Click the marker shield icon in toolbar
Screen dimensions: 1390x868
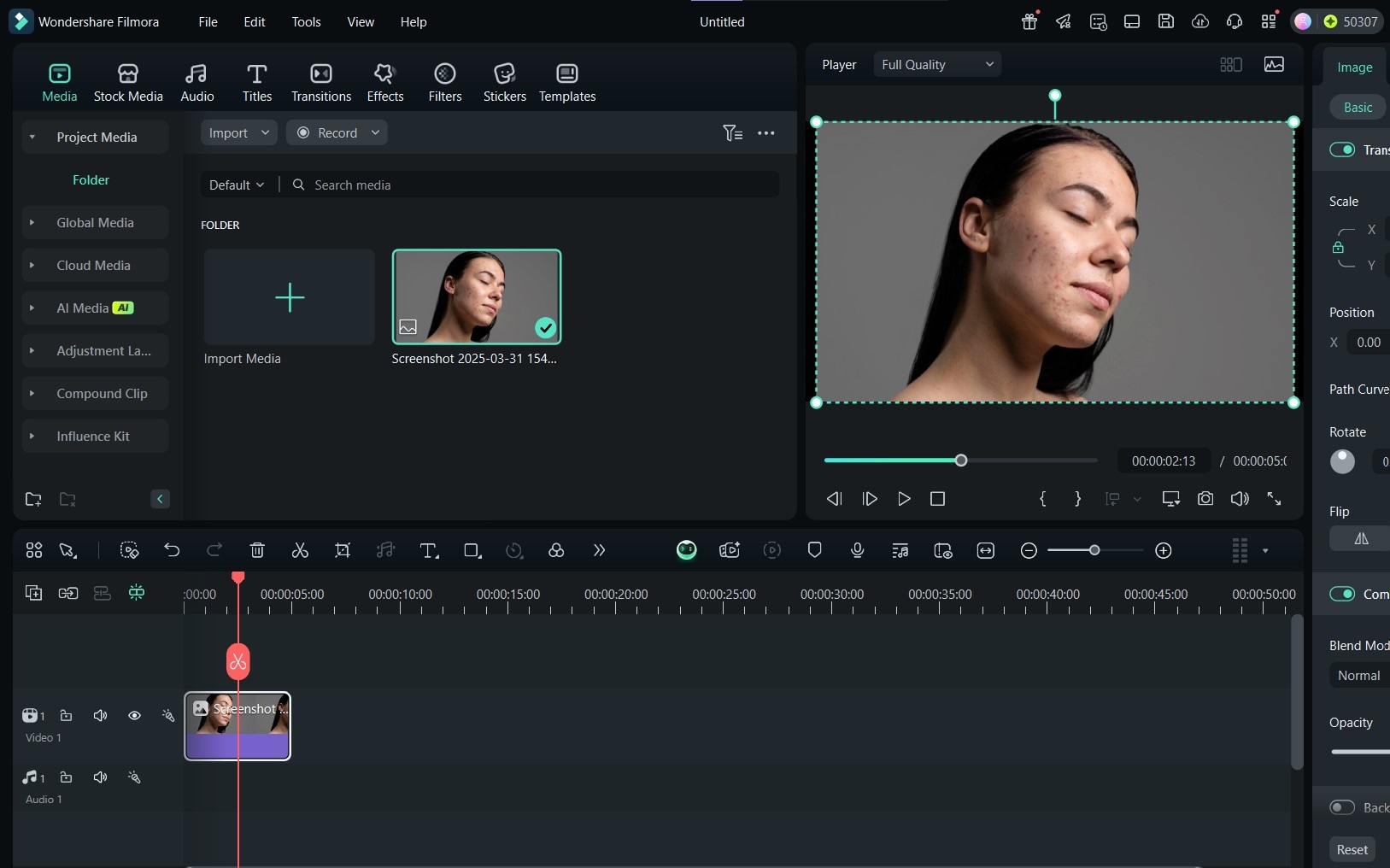[815, 550]
